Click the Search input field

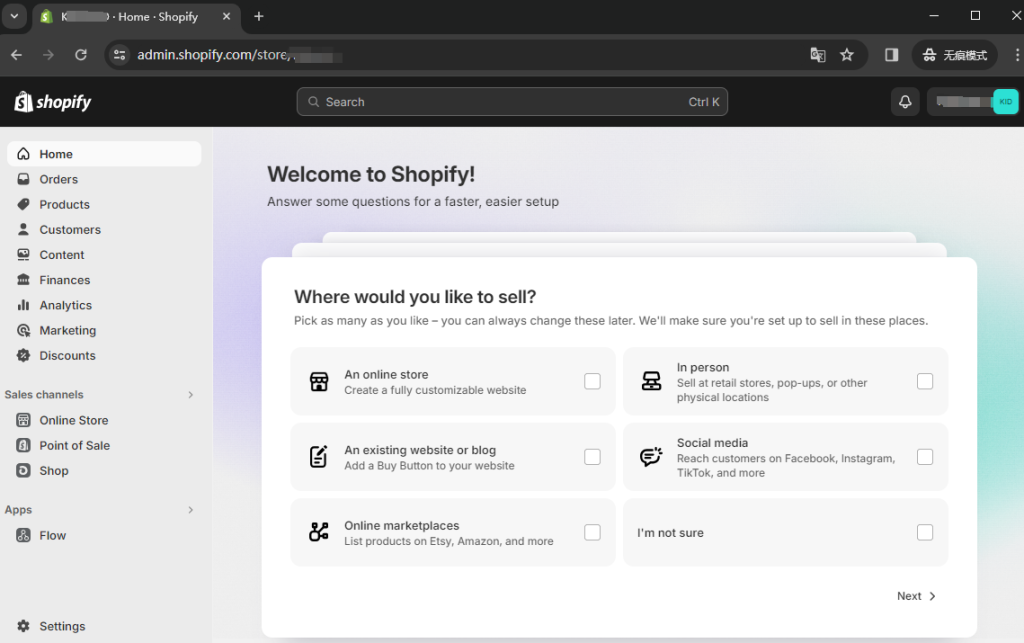(512, 102)
